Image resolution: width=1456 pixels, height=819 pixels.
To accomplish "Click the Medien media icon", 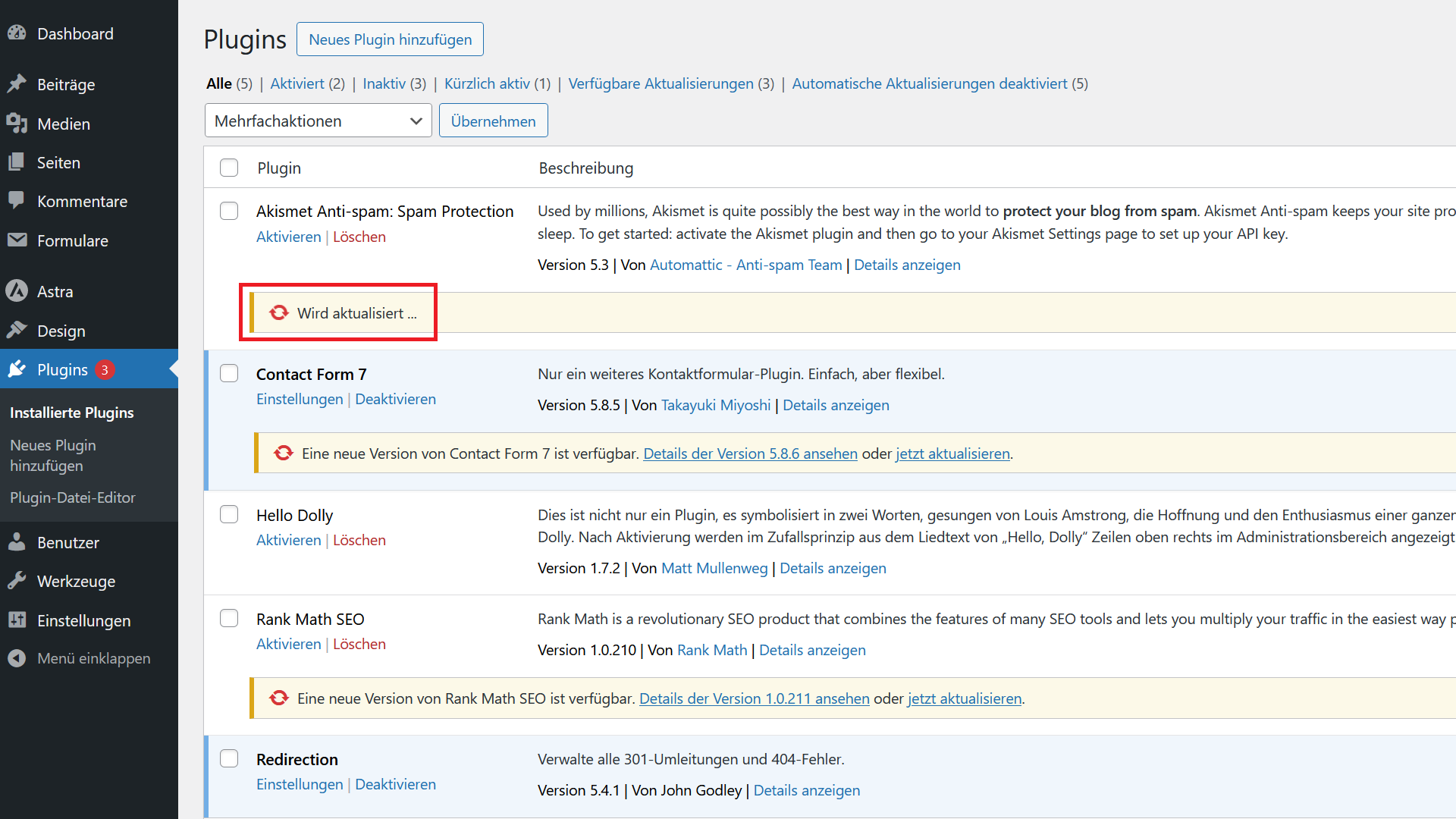I will click(x=17, y=124).
